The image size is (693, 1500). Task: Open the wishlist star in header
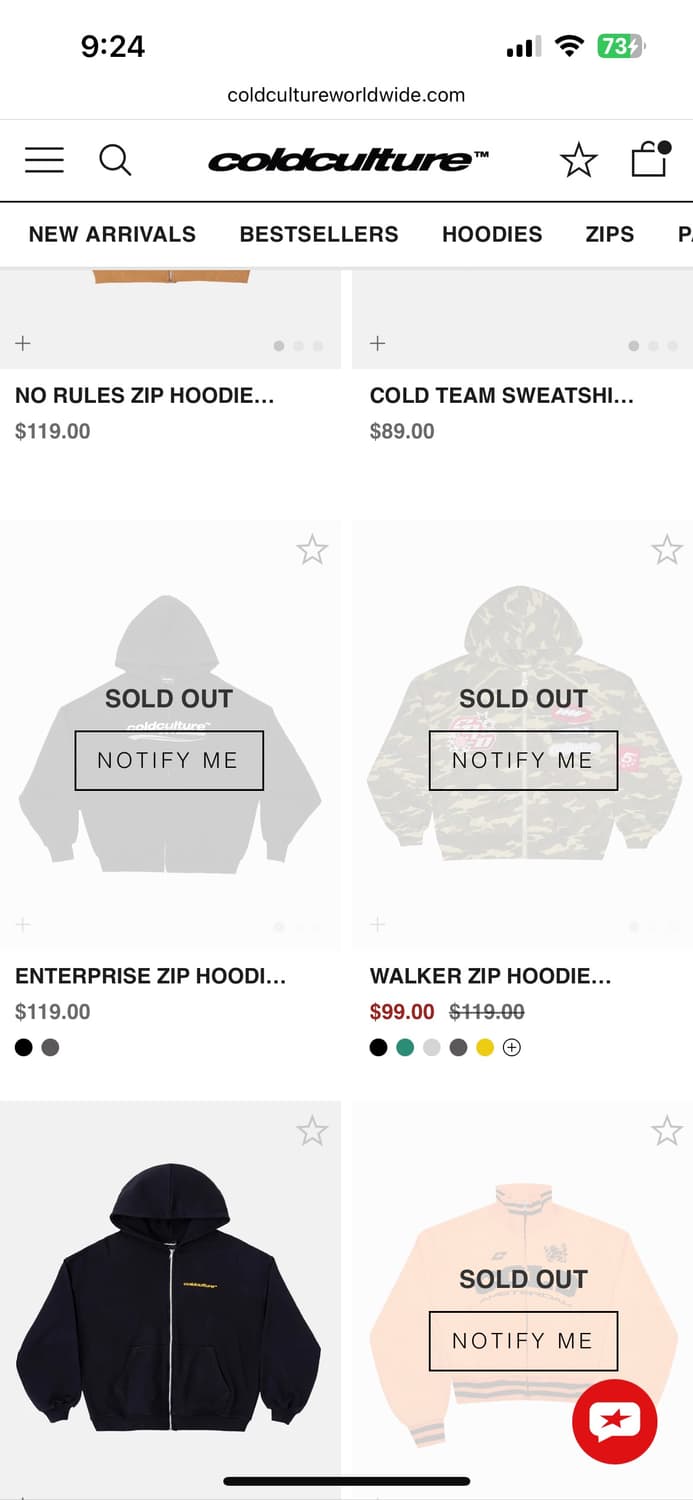pos(578,160)
